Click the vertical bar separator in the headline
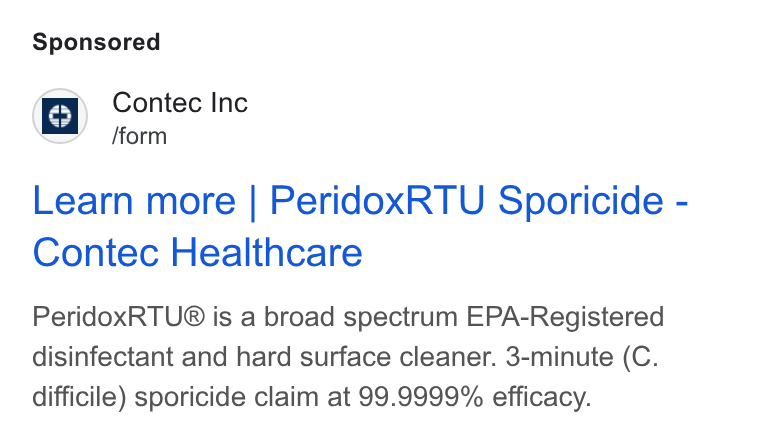The image size is (760, 438). 253,202
